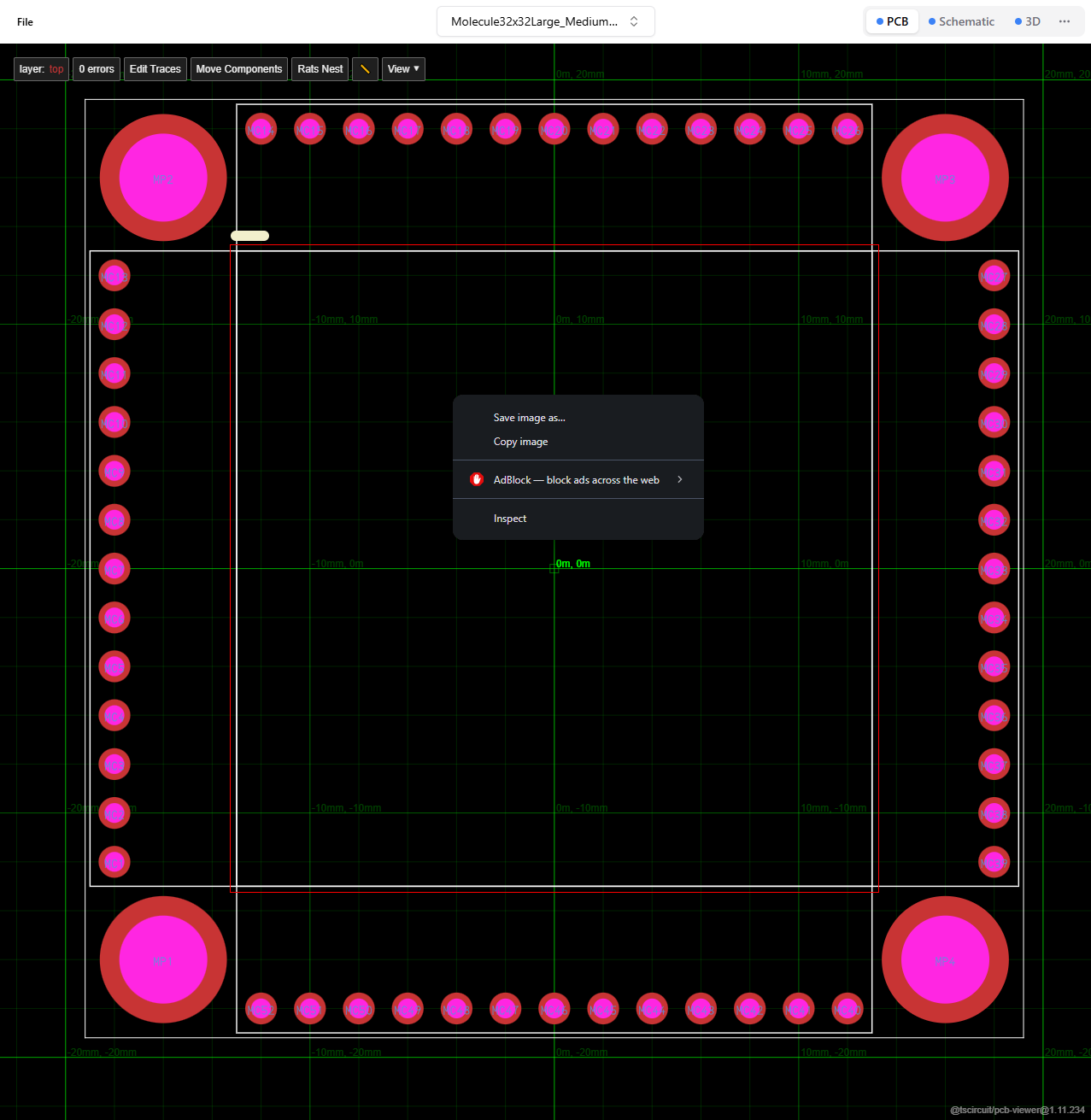
Task: Switch to the Schematic tab
Action: click(x=961, y=21)
